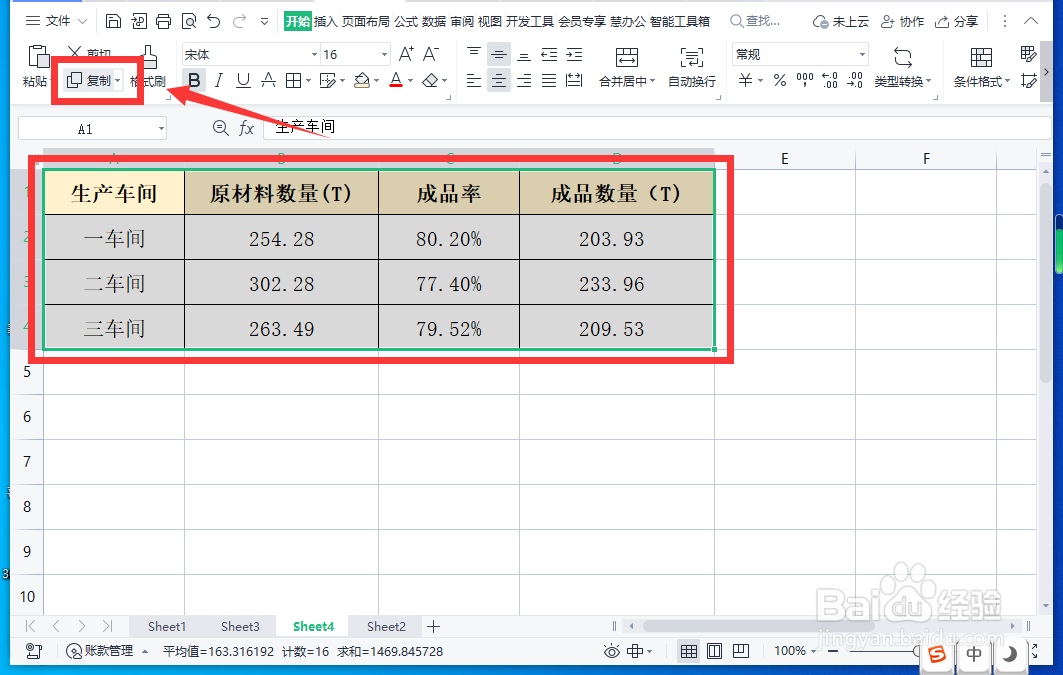Click the Save icon in quick access bar
1063x675 pixels.
(x=113, y=22)
